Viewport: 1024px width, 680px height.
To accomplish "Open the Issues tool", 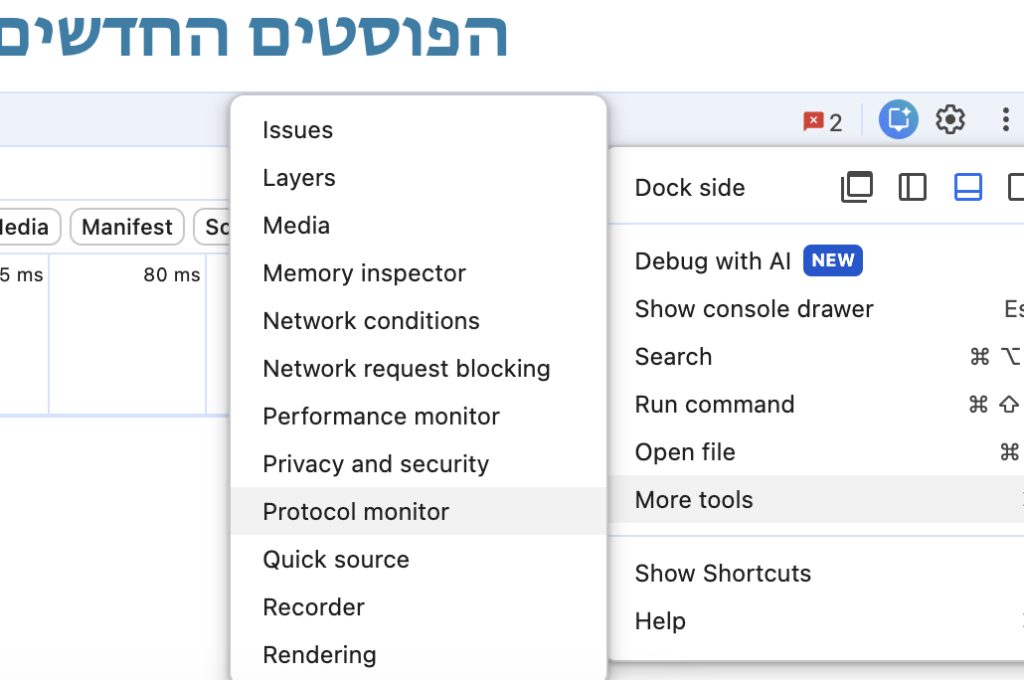I will pos(297,130).
